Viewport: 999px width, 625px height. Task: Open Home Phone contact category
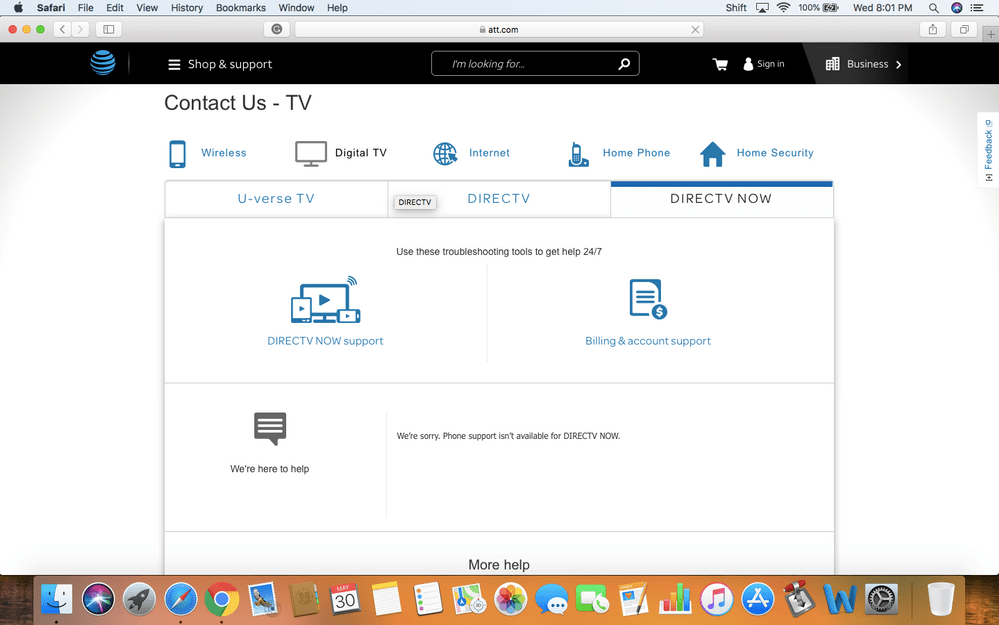[x=636, y=153]
